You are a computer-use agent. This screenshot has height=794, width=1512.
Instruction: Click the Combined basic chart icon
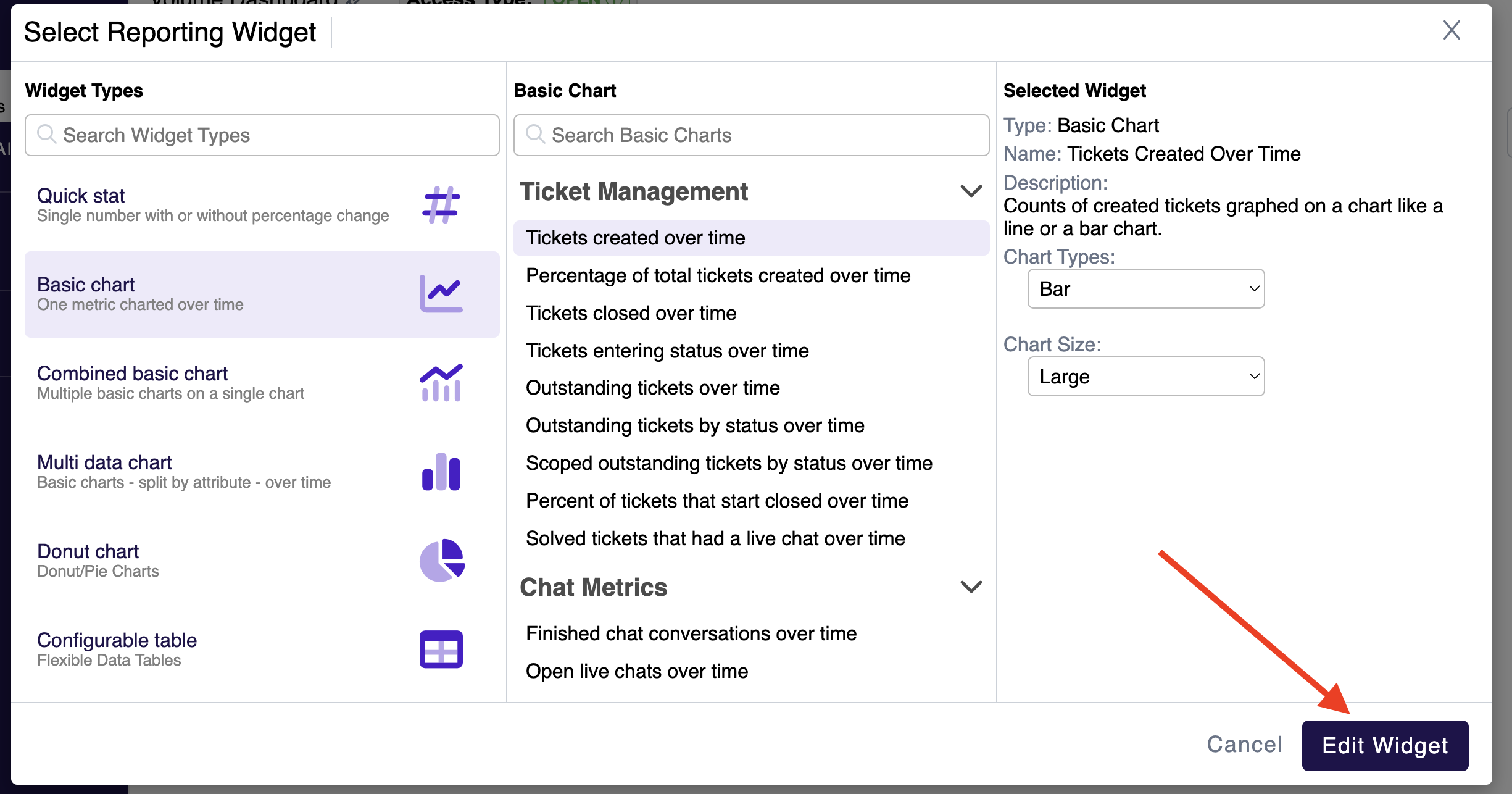441,383
